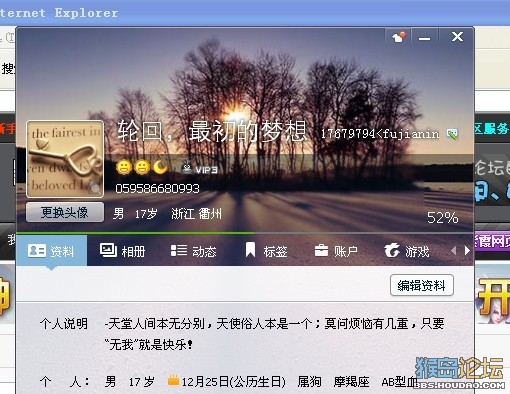Show next tabs with right arrow
The height and width of the screenshot is (394, 510).
(x=467, y=251)
